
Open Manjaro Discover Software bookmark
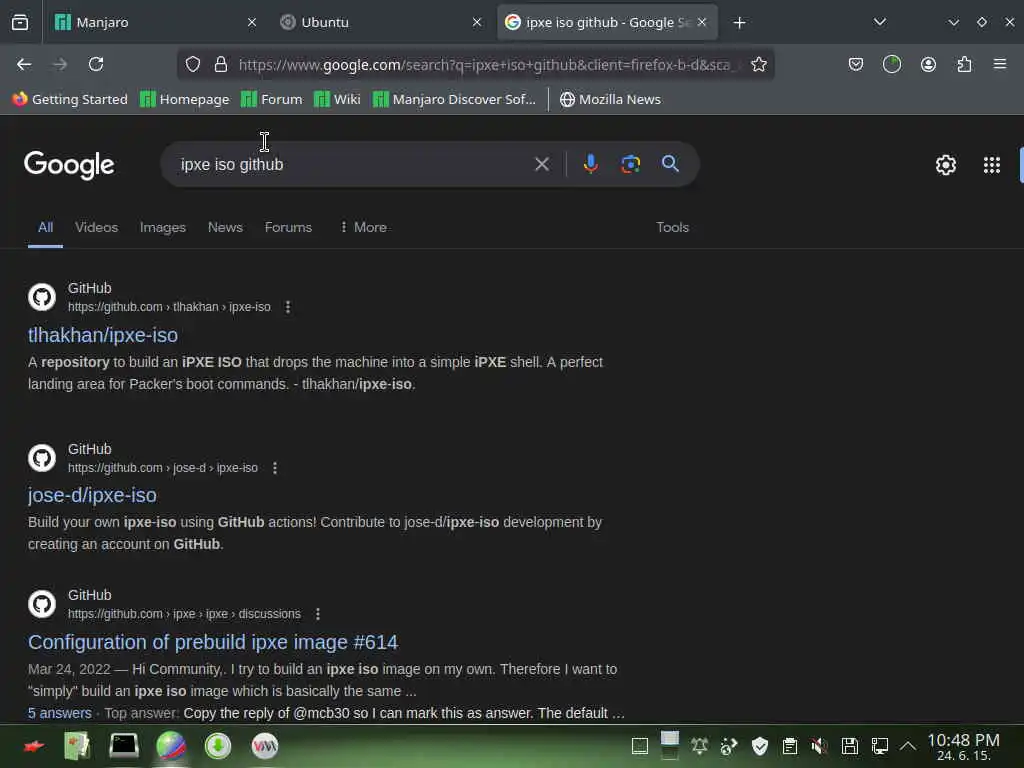click(455, 99)
